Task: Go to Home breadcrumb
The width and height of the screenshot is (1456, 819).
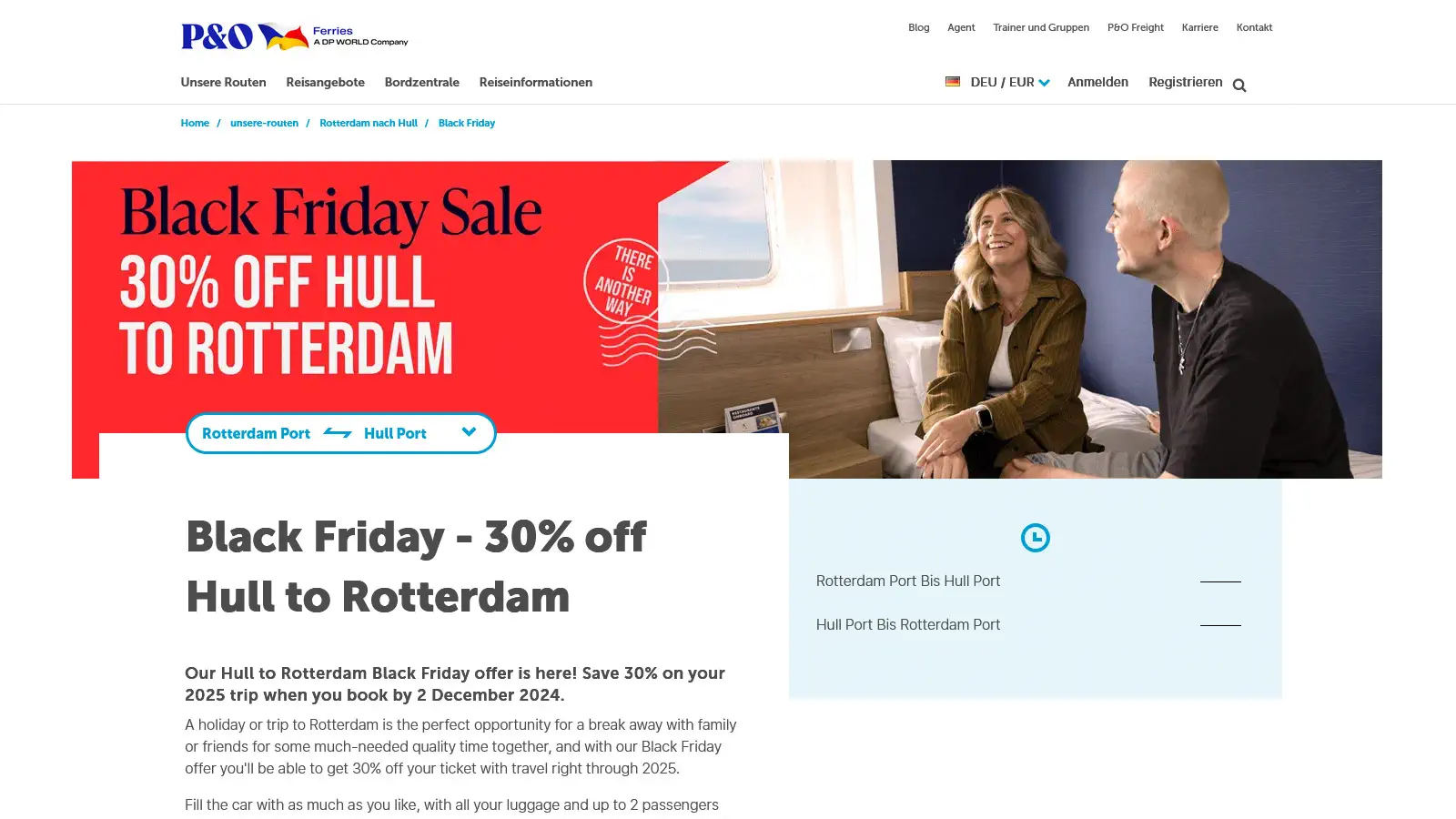Action: click(195, 123)
